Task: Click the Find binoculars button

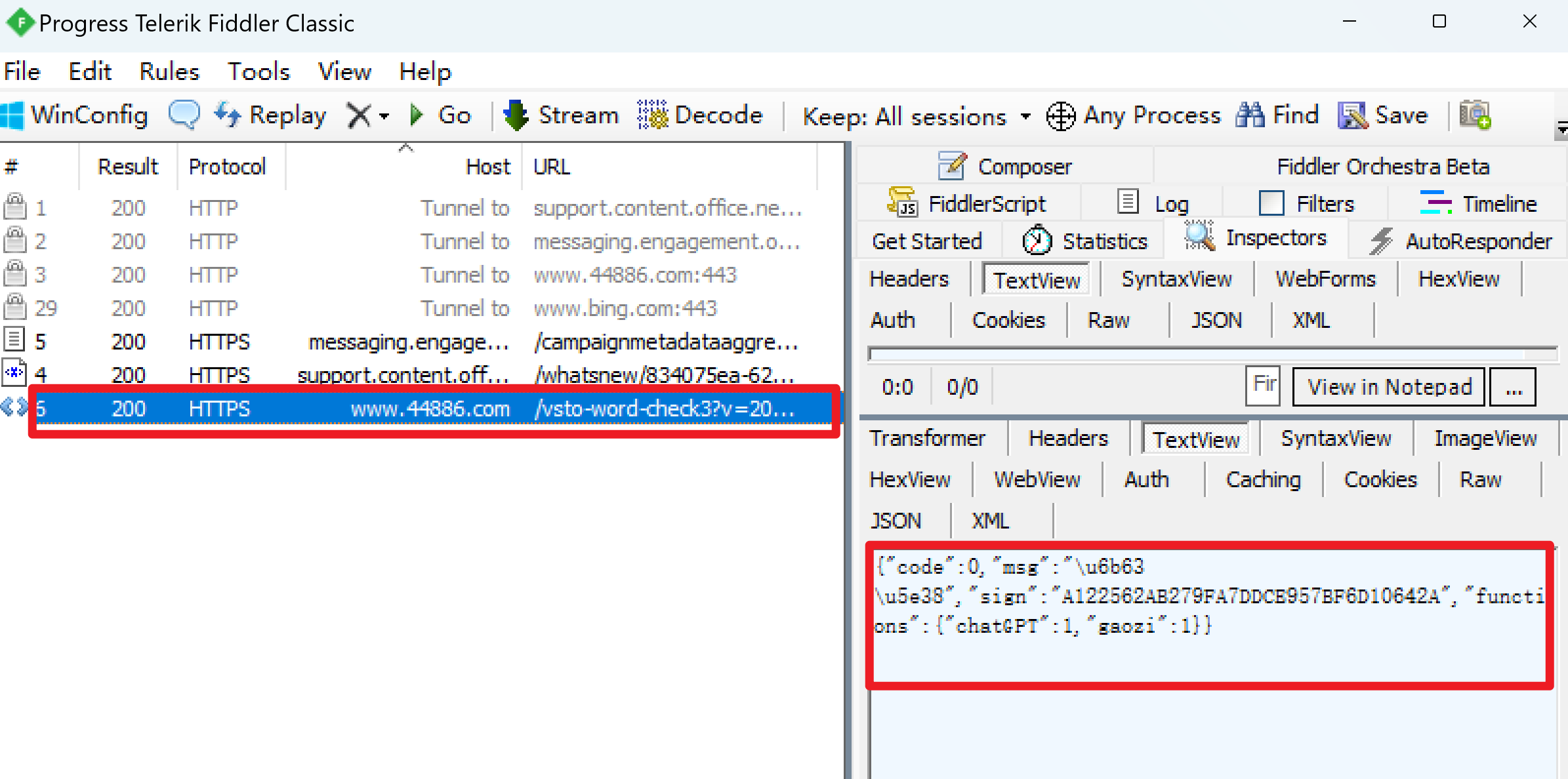Action: pyautogui.click(x=1277, y=115)
